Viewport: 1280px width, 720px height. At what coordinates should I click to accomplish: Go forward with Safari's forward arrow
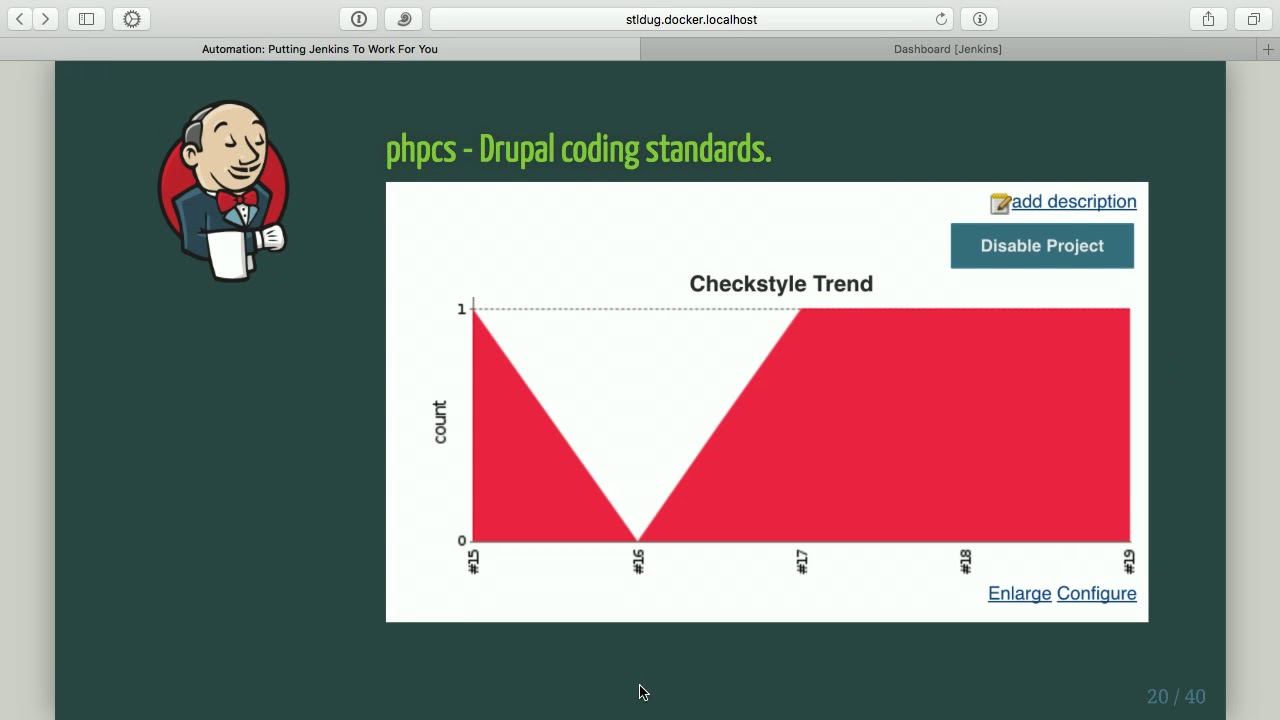[x=45, y=19]
